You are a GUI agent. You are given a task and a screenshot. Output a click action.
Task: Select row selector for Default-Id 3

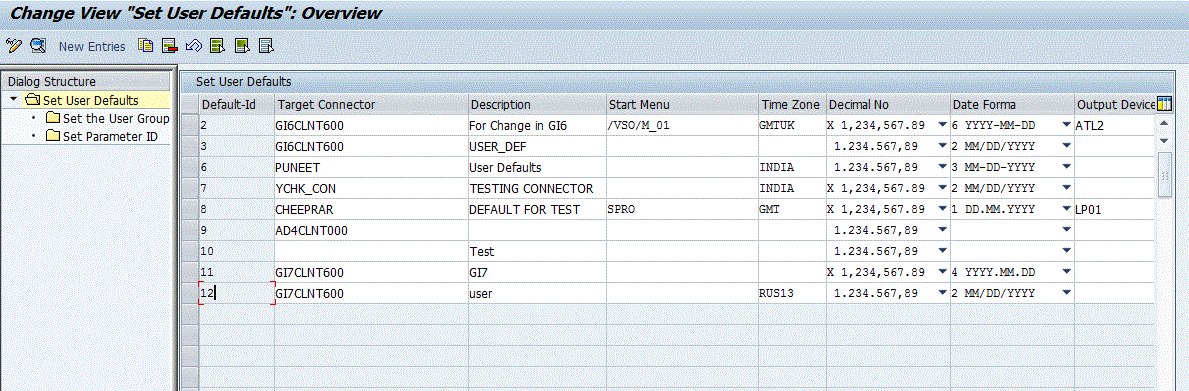(x=190, y=146)
